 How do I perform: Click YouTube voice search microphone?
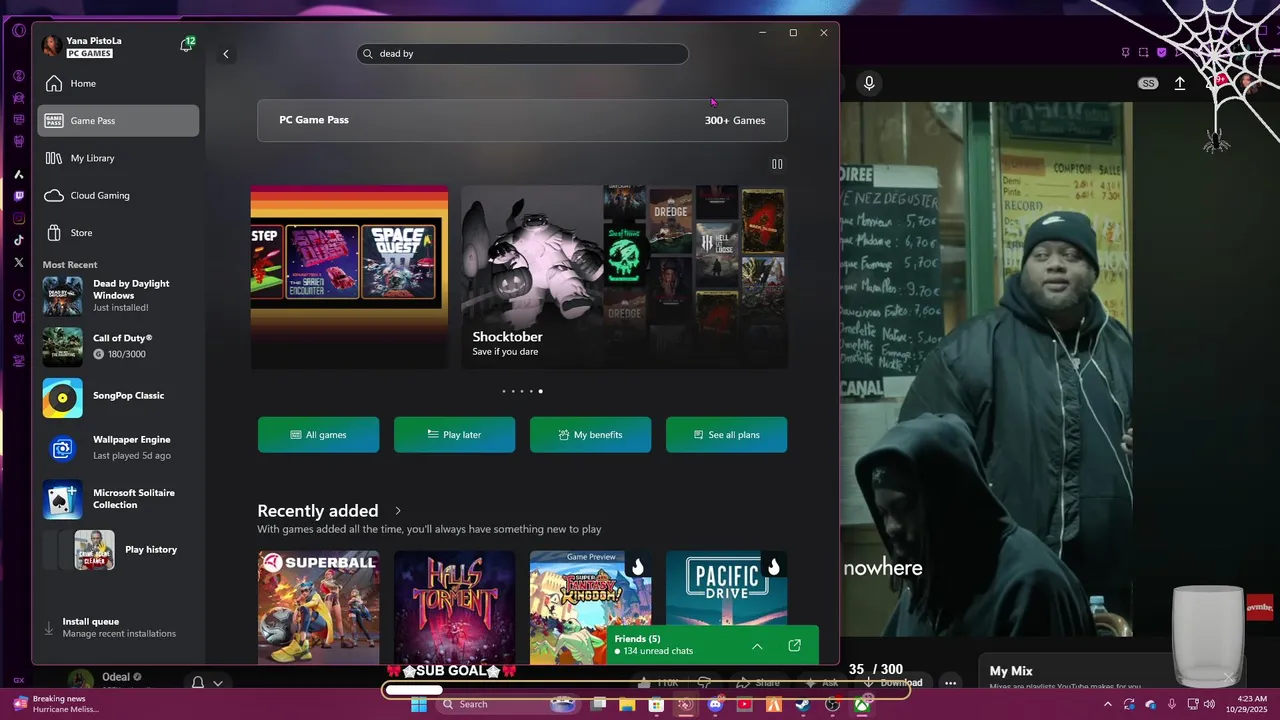(869, 83)
